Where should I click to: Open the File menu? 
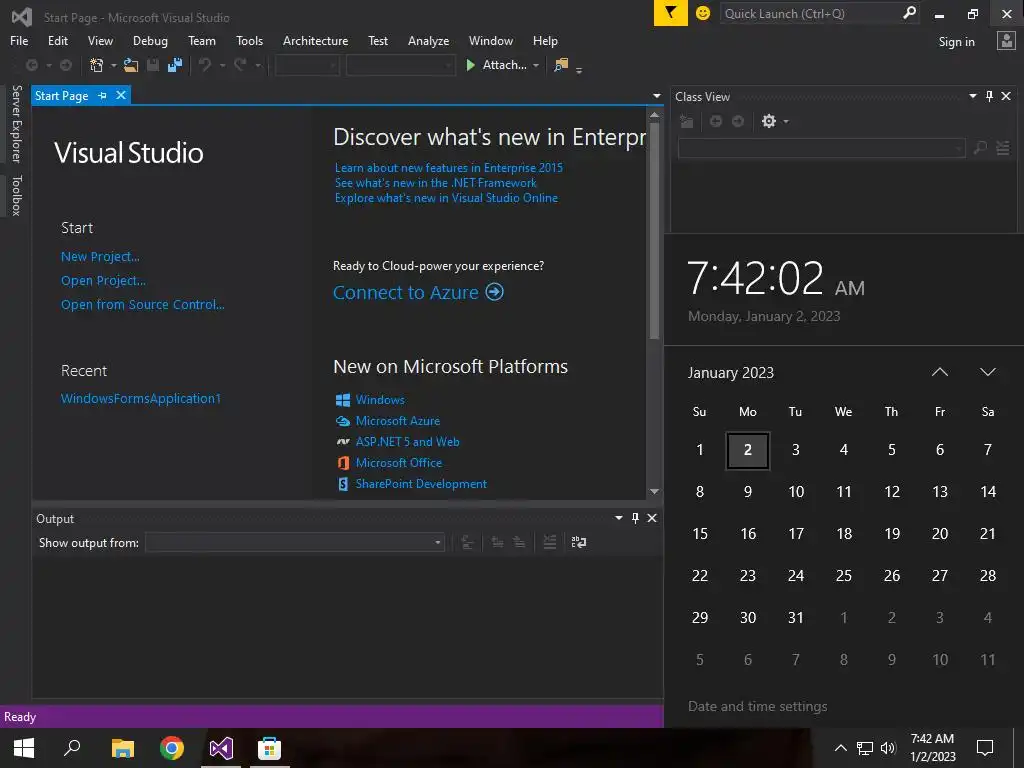click(19, 40)
